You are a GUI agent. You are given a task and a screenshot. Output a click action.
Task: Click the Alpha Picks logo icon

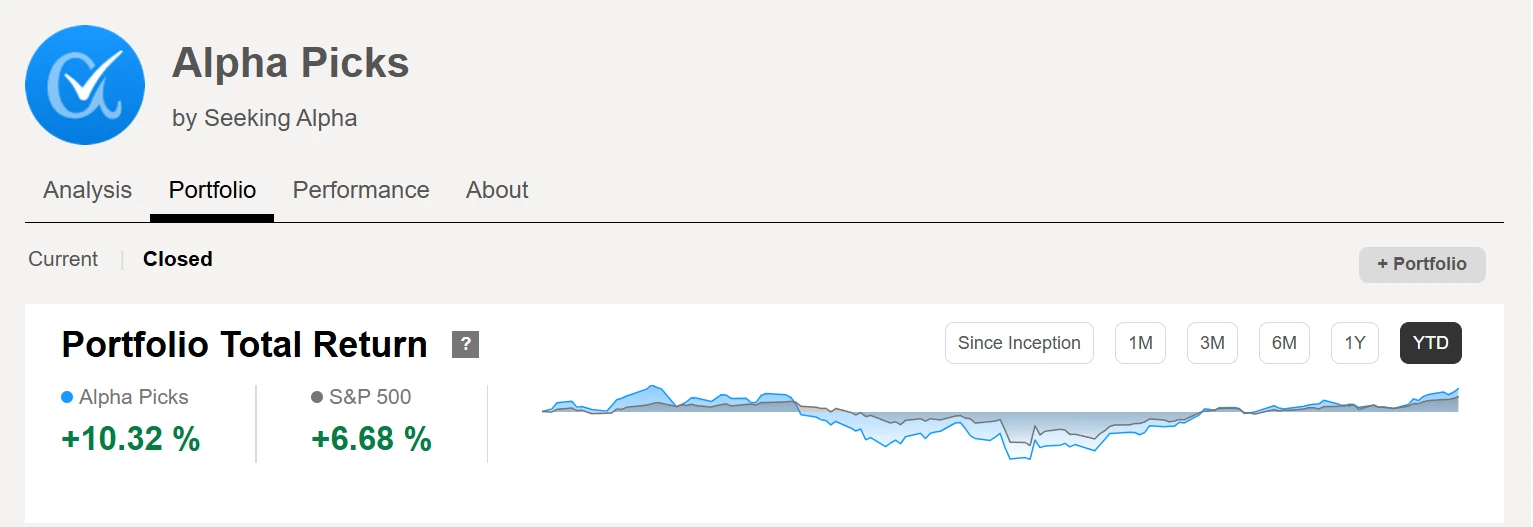85,85
